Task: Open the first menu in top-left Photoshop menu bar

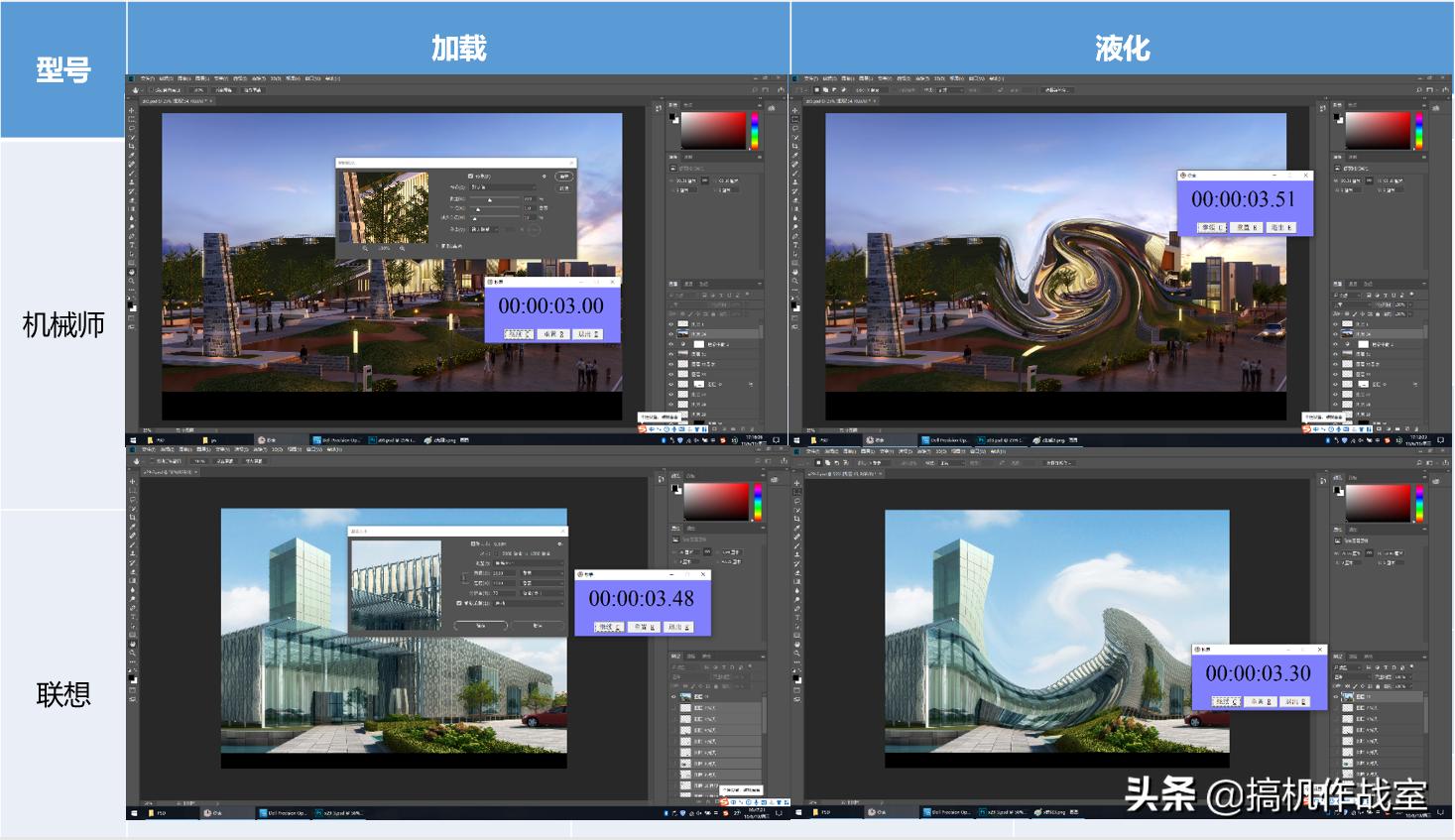Action: coord(147,78)
